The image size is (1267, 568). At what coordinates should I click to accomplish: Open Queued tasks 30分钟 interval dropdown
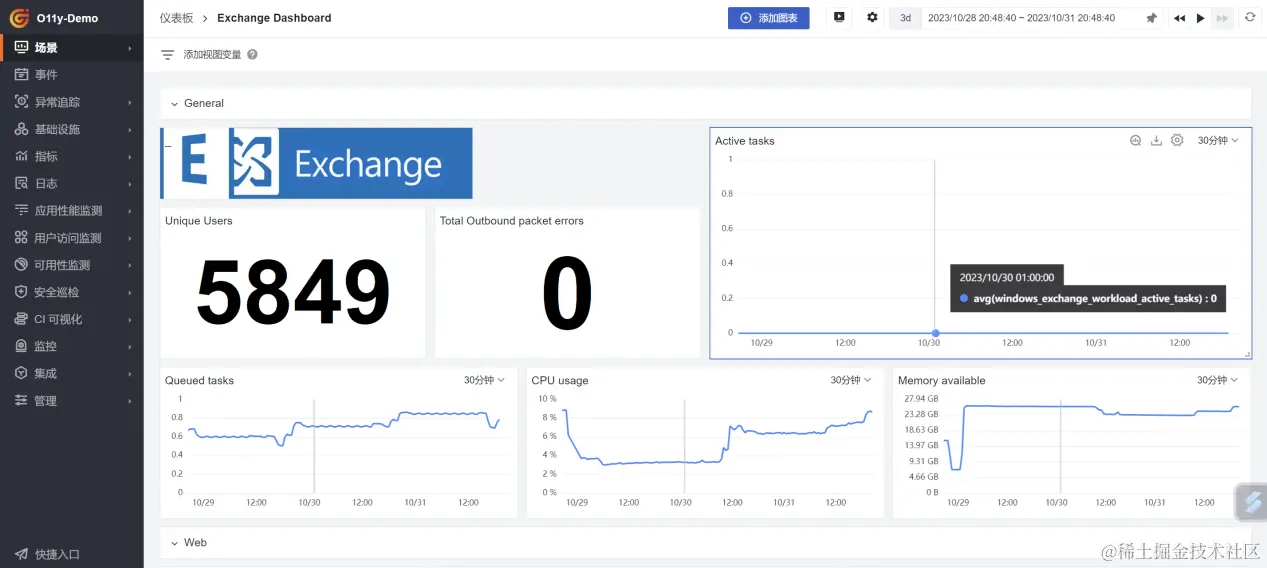(x=485, y=380)
